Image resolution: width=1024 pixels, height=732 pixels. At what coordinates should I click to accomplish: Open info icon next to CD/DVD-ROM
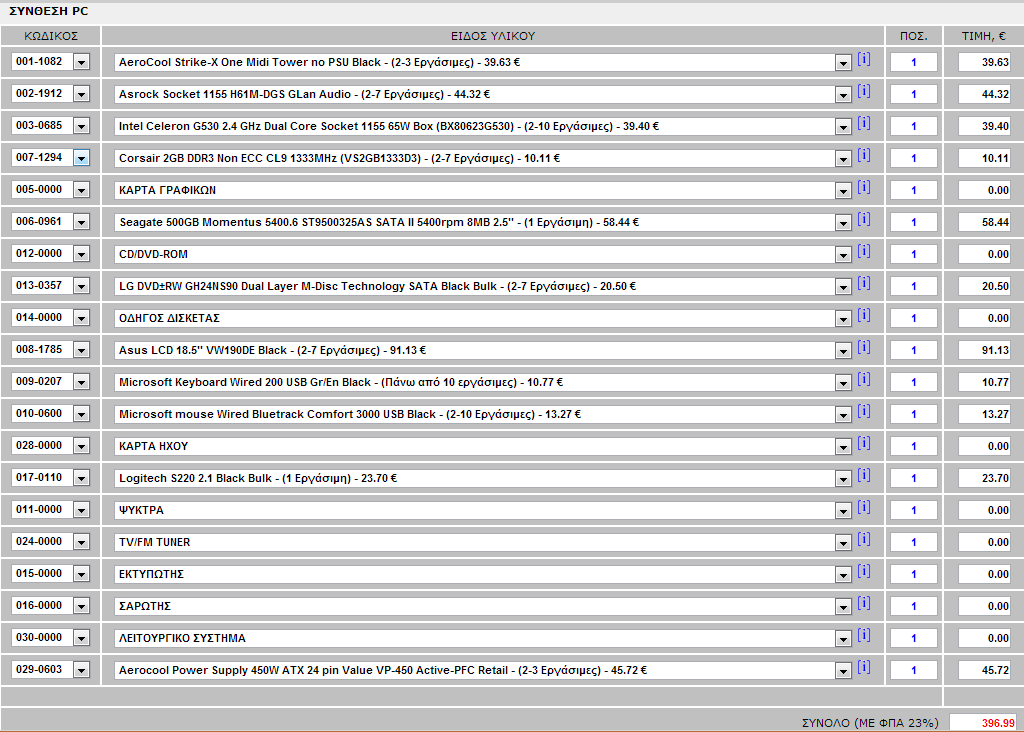click(x=863, y=251)
